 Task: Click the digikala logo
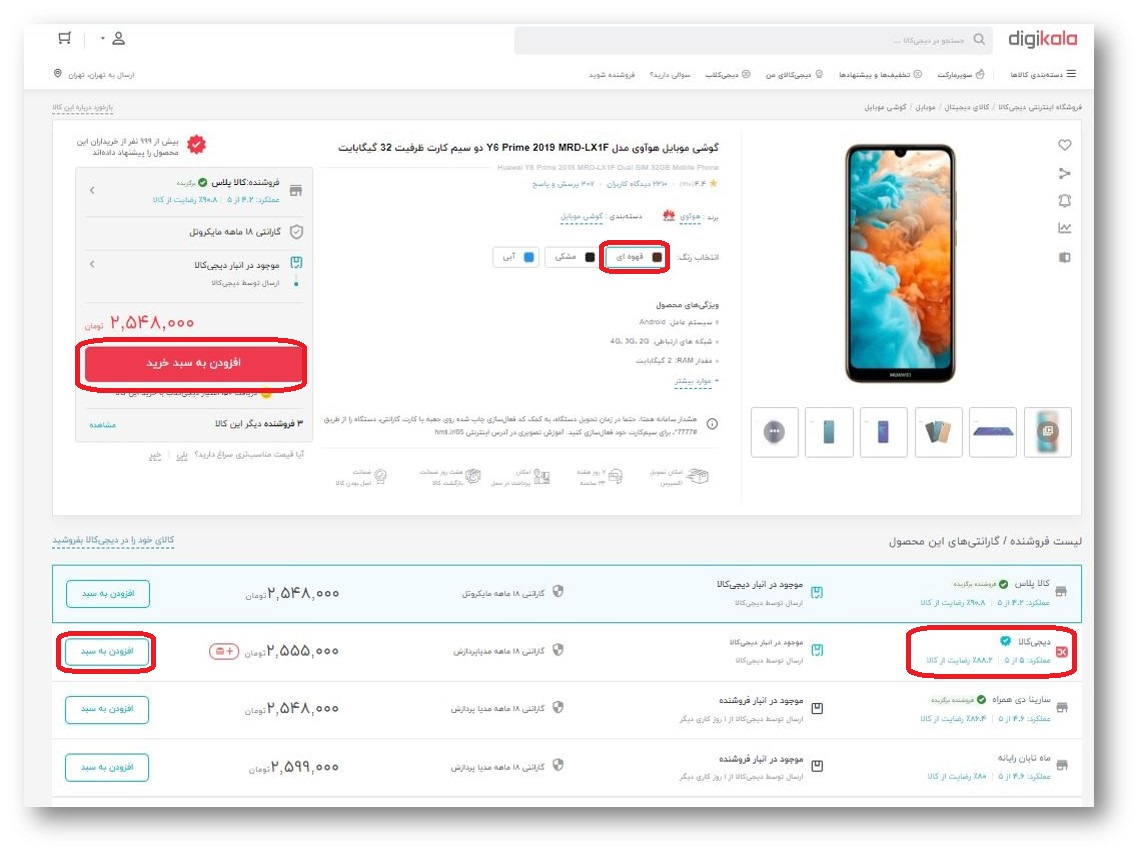[x=1042, y=39]
